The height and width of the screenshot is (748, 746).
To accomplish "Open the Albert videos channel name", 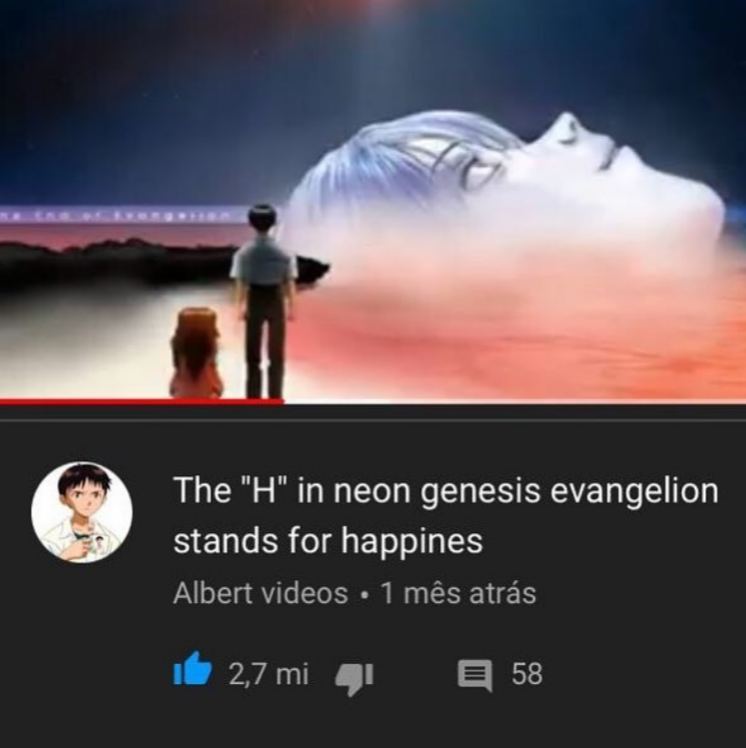I will [x=260, y=593].
